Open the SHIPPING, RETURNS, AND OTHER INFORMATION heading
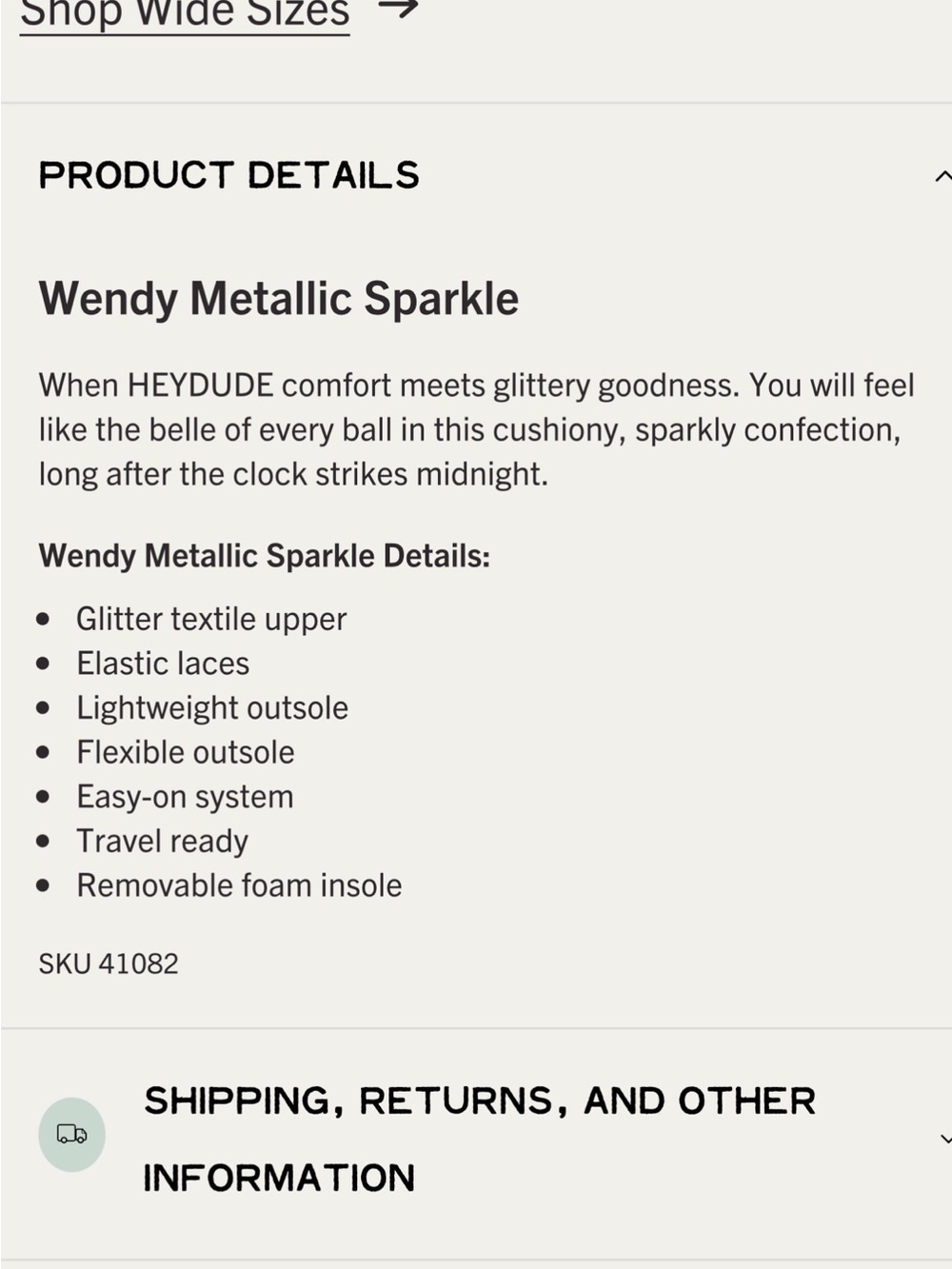The width and height of the screenshot is (952, 1269). (480, 1140)
